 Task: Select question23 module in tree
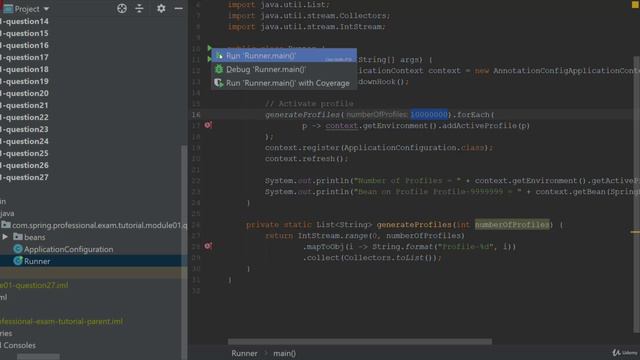[x=24, y=129]
